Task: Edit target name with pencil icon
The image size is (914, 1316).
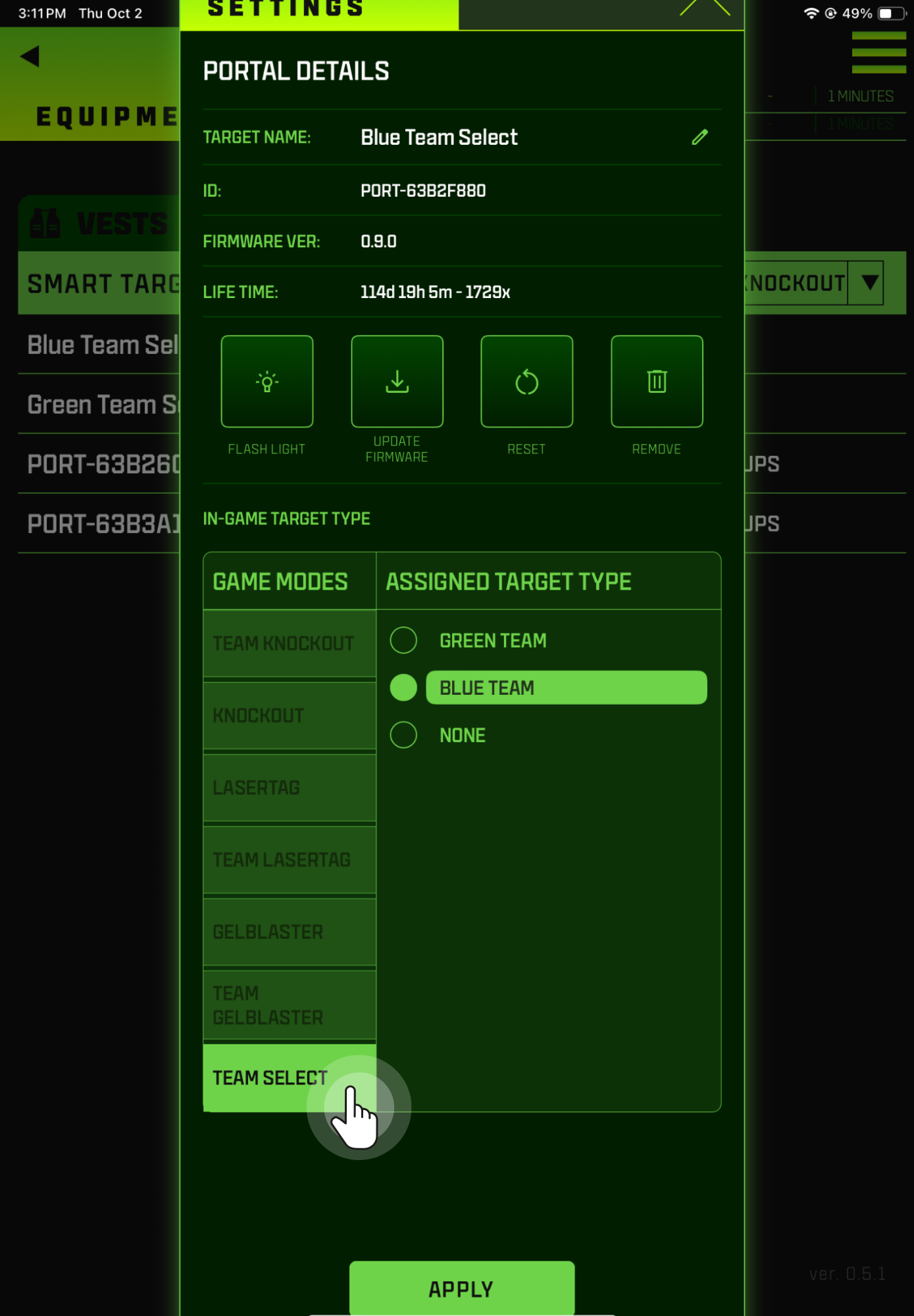Action: (699, 137)
